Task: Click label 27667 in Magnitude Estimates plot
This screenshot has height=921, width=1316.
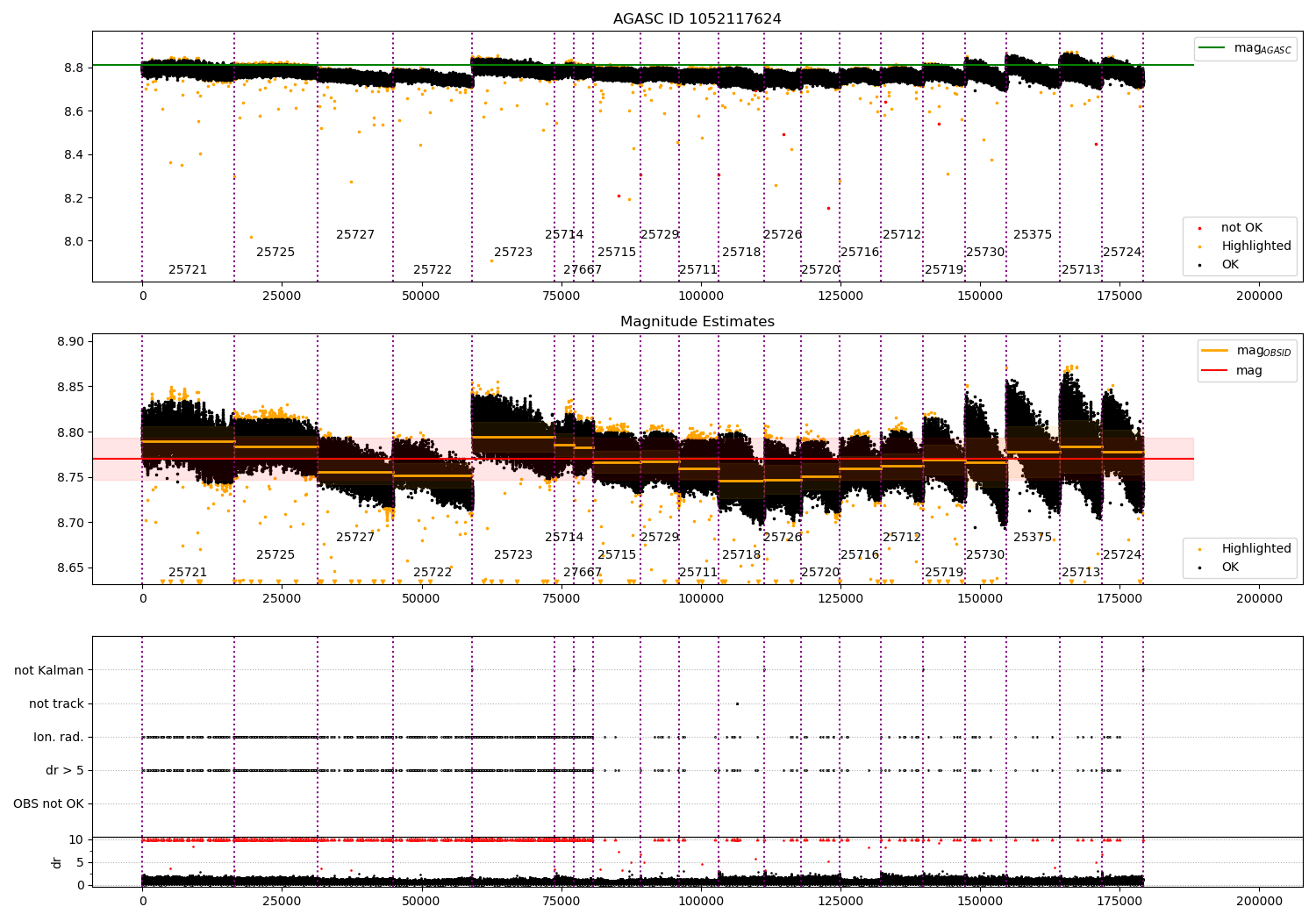Action: click(x=583, y=573)
